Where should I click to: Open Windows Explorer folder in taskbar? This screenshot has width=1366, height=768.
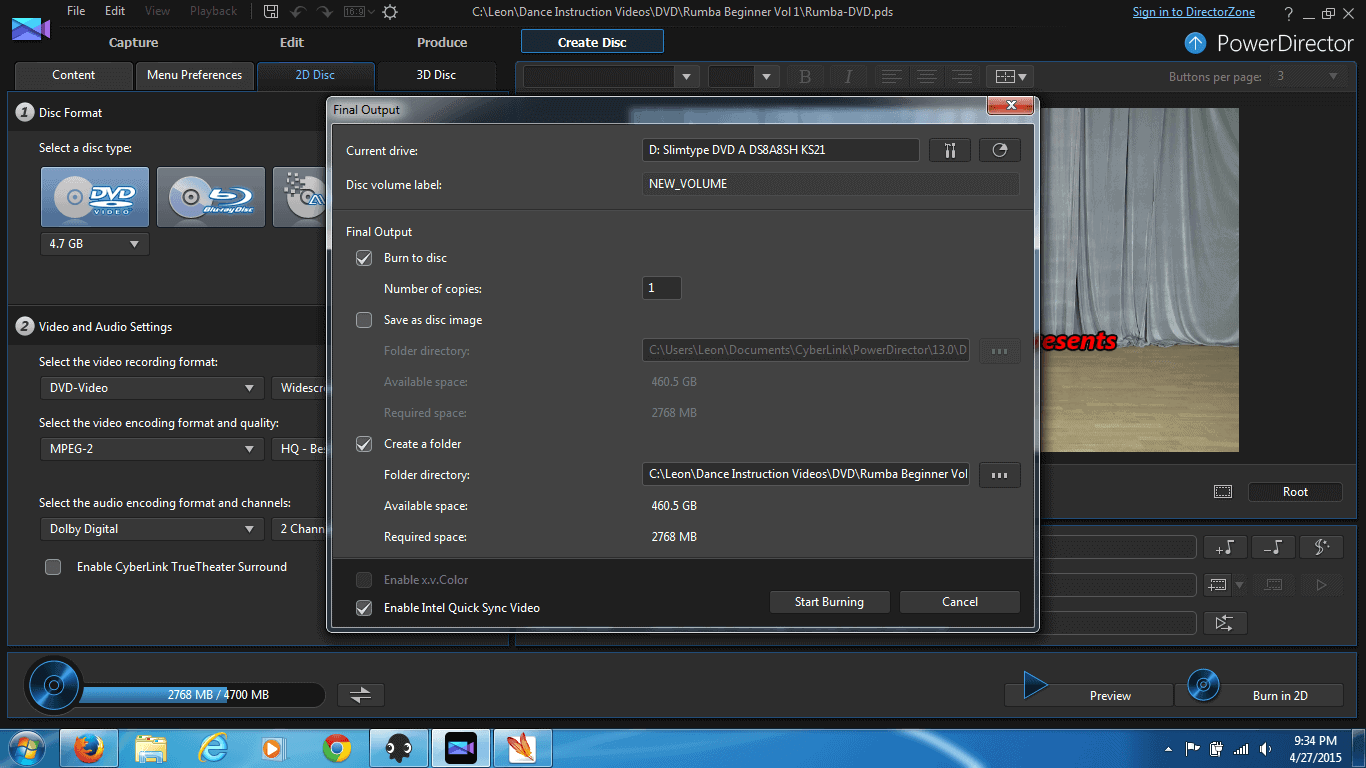pos(151,748)
